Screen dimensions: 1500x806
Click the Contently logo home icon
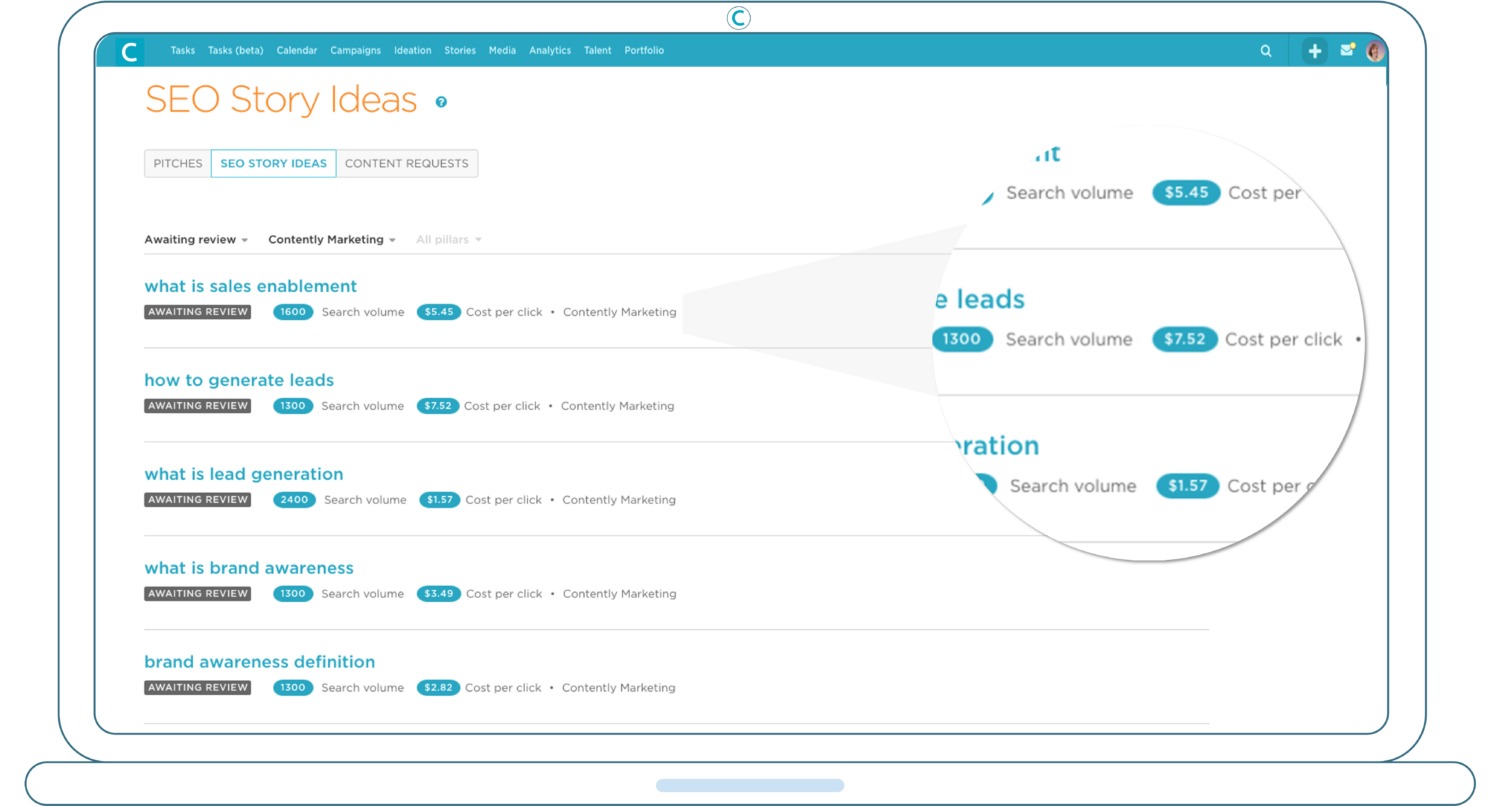tap(129, 51)
